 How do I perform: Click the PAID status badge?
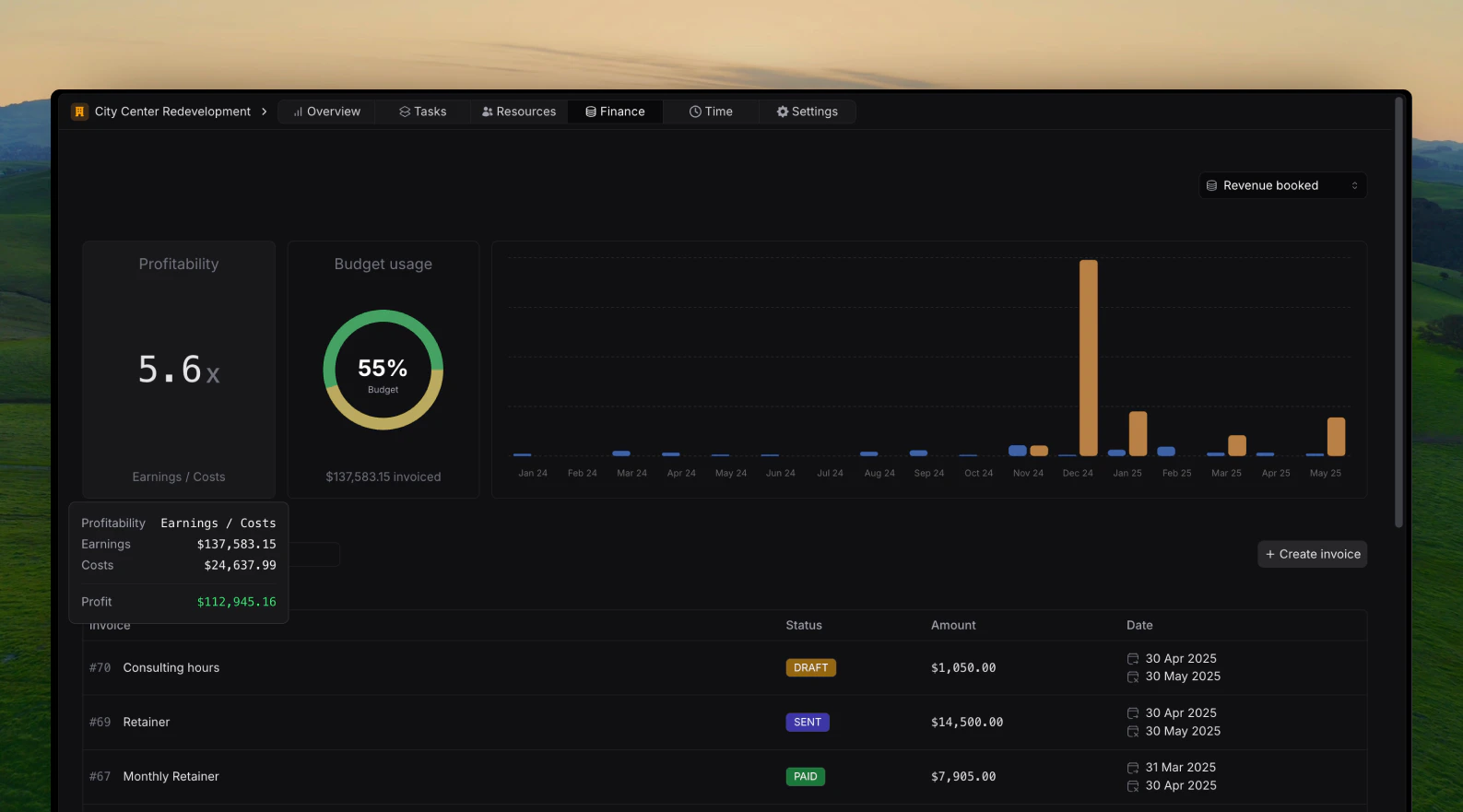tap(806, 777)
